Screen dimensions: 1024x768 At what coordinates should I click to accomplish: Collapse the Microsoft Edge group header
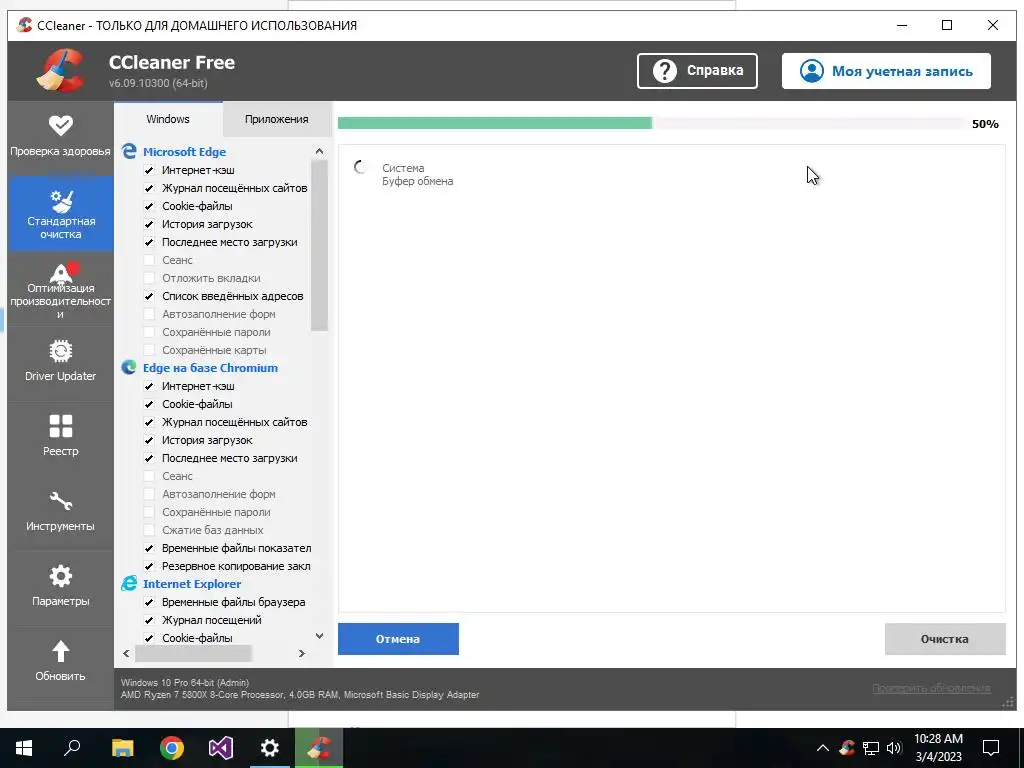[x=184, y=152]
